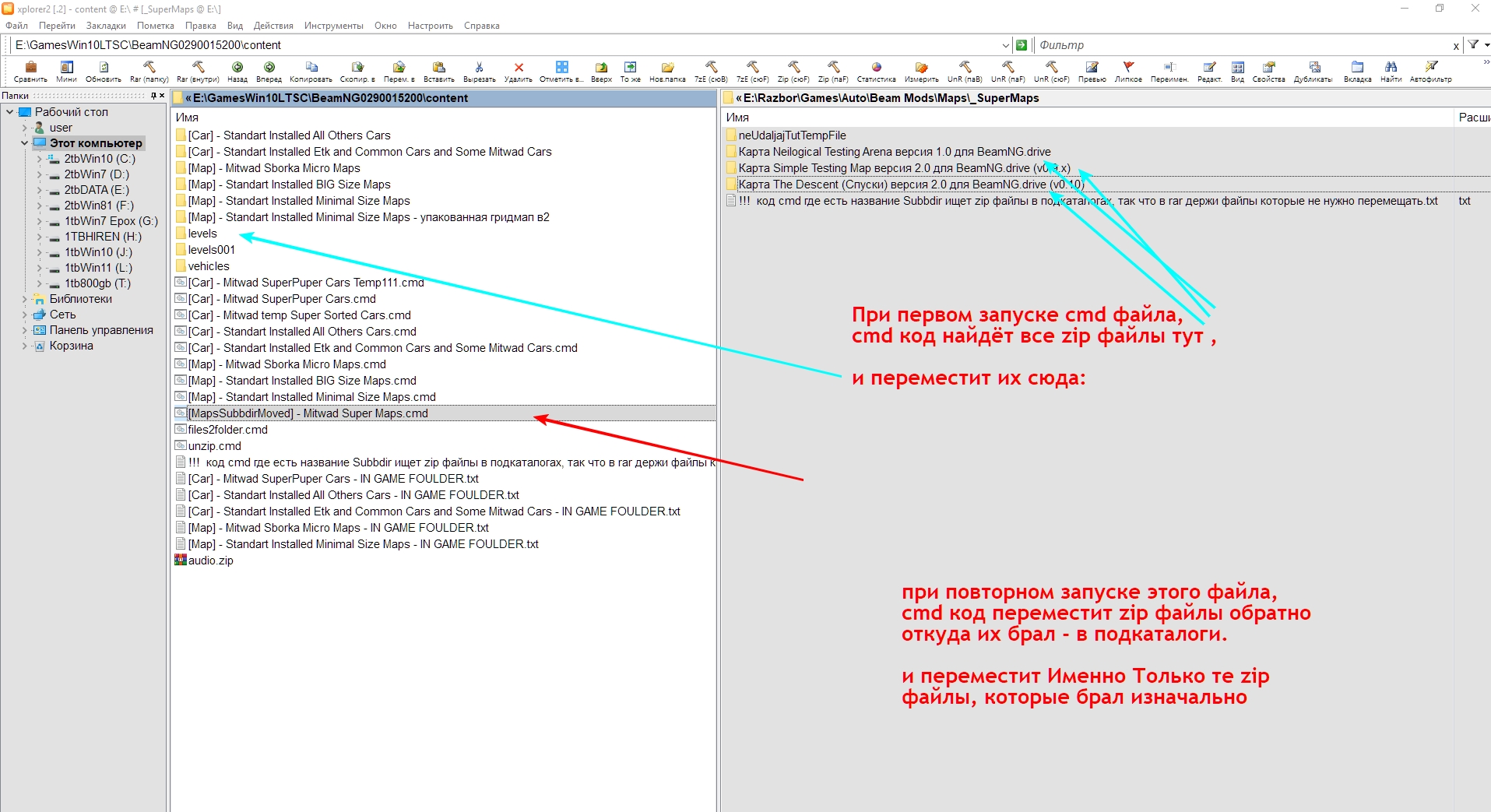Expand the 1tbWin7 Epox (G:) drive node
The image size is (1491, 812).
[x=39, y=221]
